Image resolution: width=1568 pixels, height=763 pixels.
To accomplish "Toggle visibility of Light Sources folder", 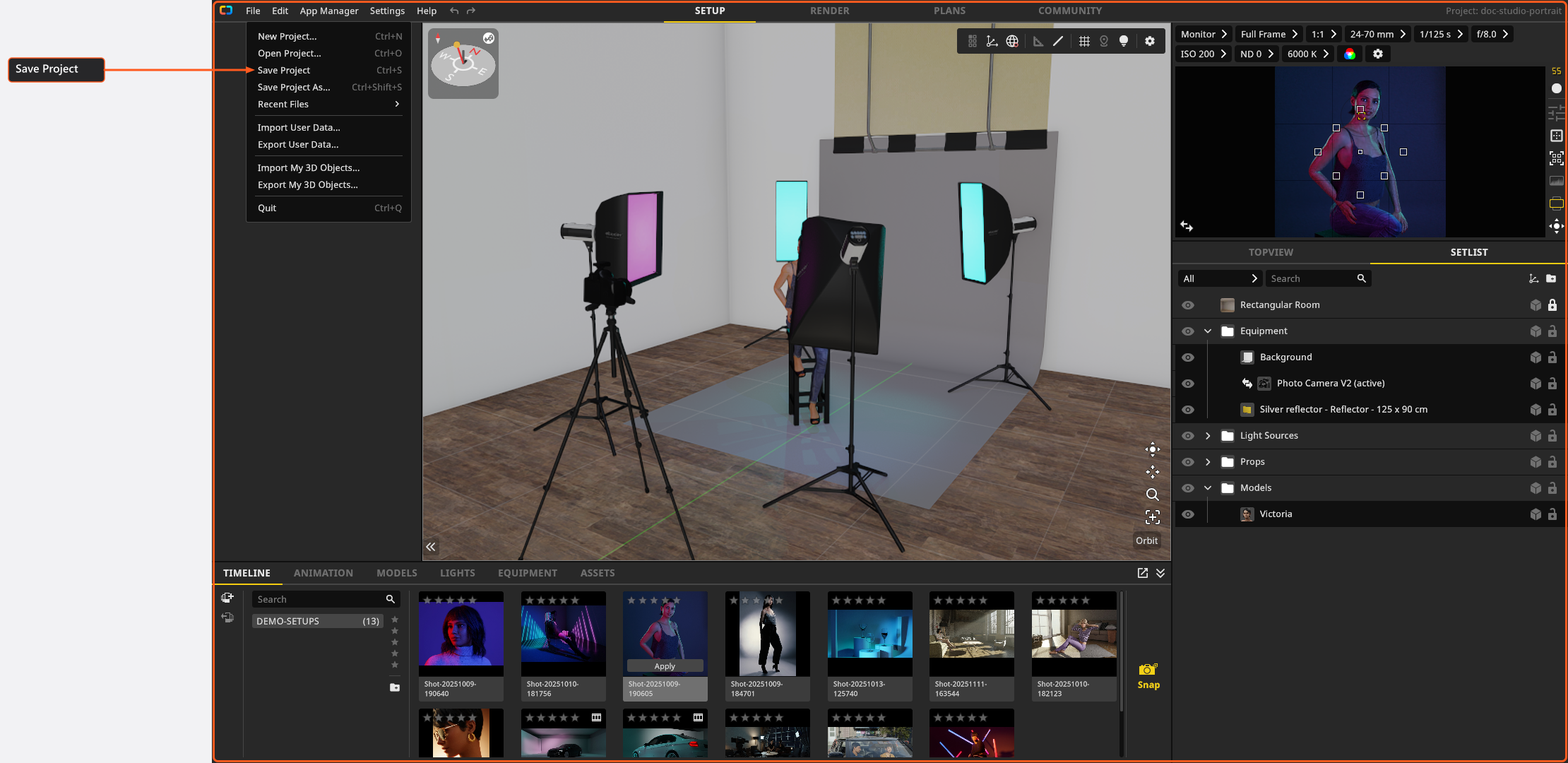I will pyautogui.click(x=1188, y=436).
